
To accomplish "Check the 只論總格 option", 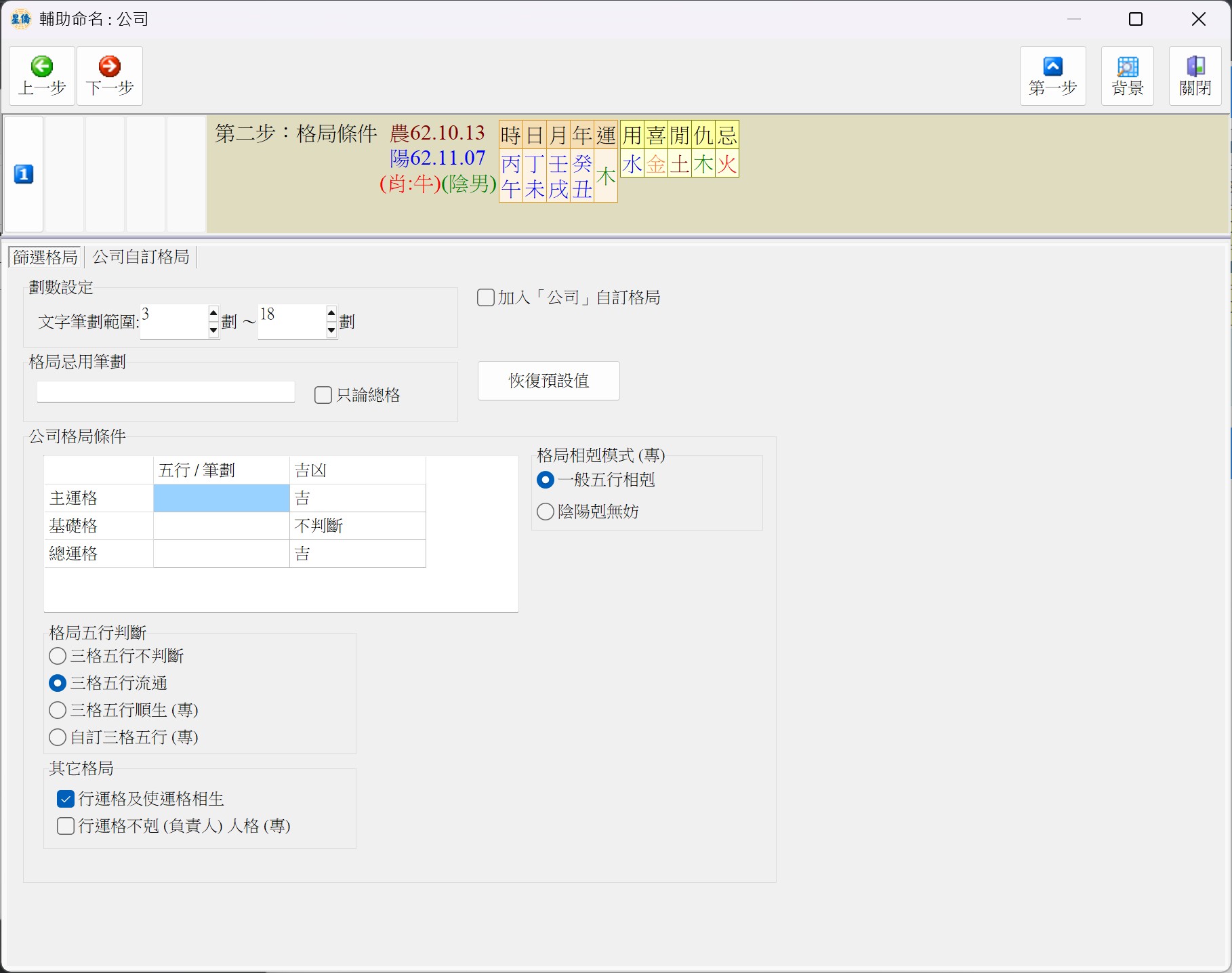I will [x=323, y=395].
